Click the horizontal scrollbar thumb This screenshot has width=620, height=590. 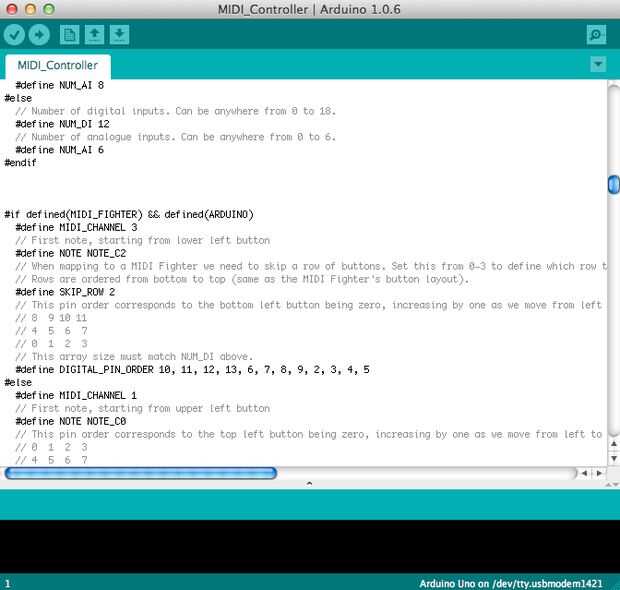point(141,473)
